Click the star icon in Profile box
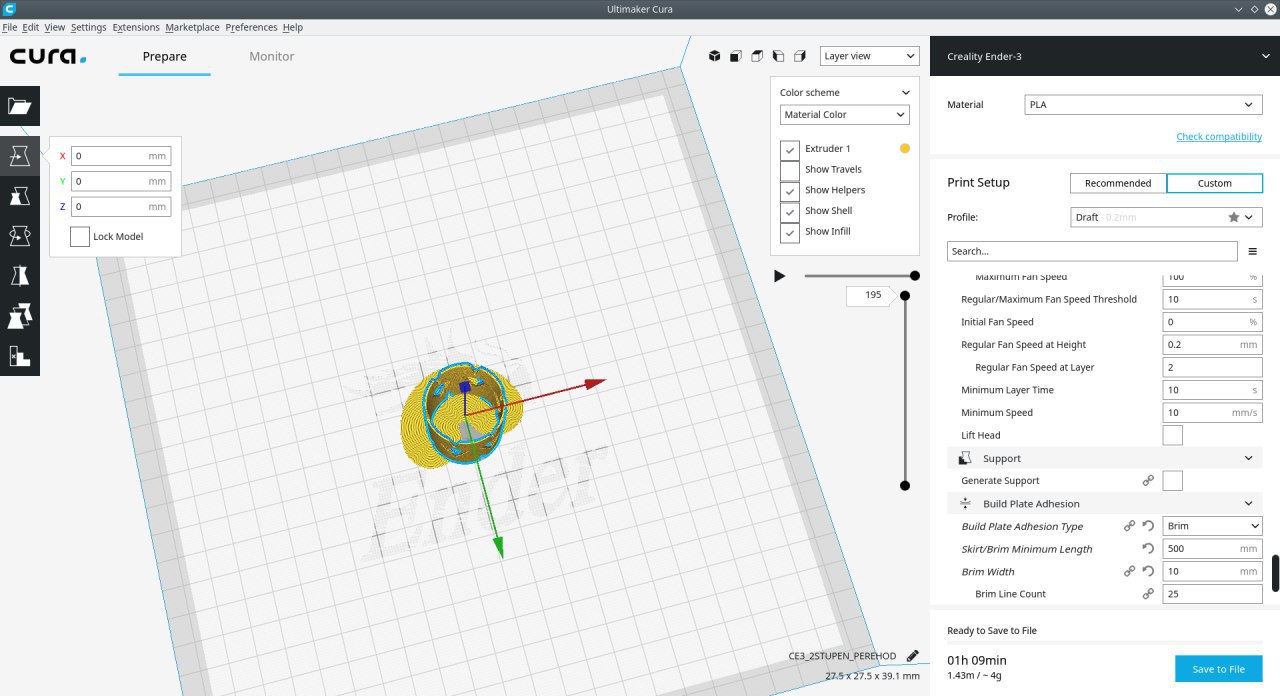 tap(1233, 217)
